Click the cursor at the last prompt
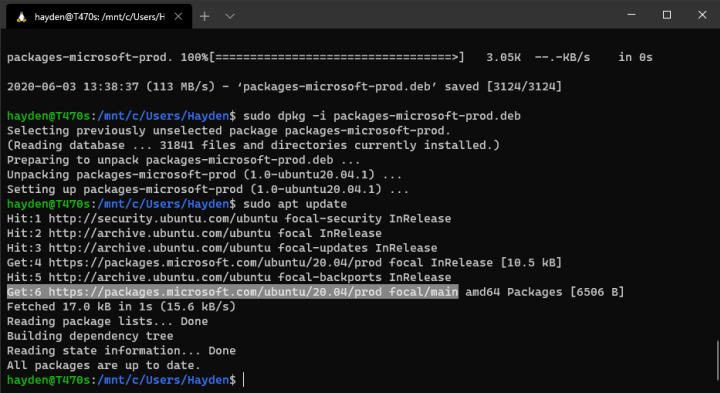 [244, 380]
